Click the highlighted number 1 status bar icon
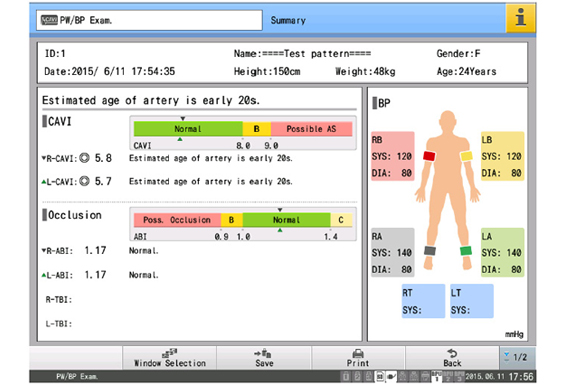The width and height of the screenshot is (565, 385). coord(436,377)
